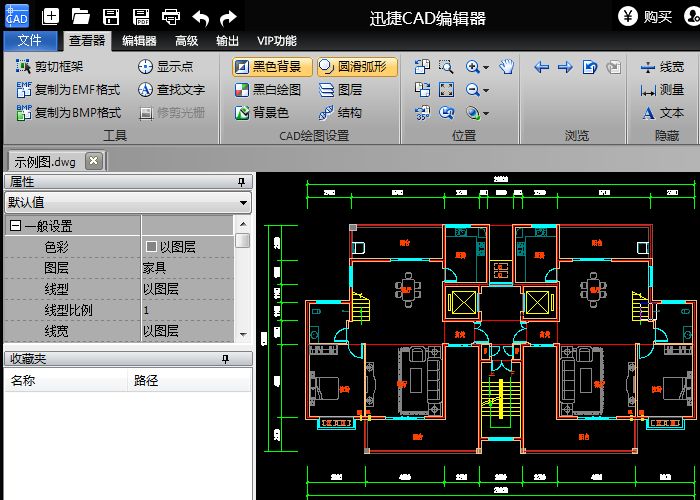This screenshot has height=500, width=700.
Task: Toggle 黑色背景 black background option
Action: point(272,67)
